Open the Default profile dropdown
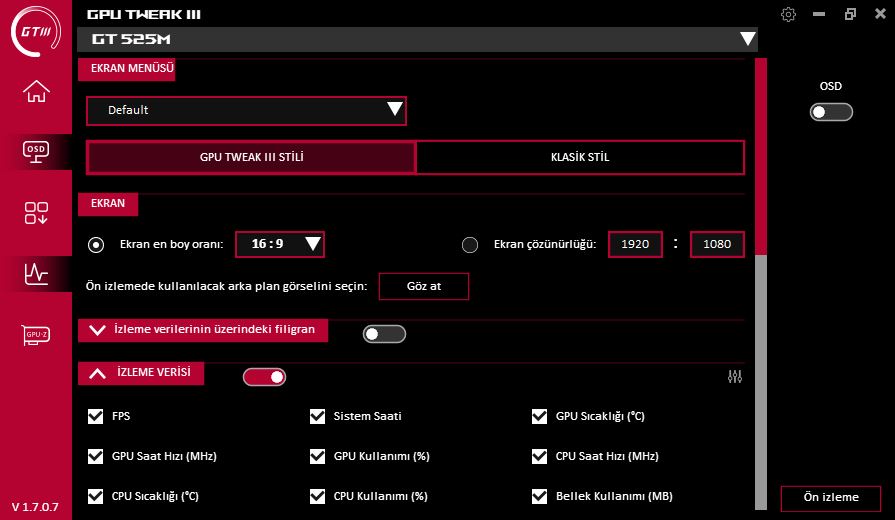This screenshot has height=520, width=895. pyautogui.click(x=247, y=111)
